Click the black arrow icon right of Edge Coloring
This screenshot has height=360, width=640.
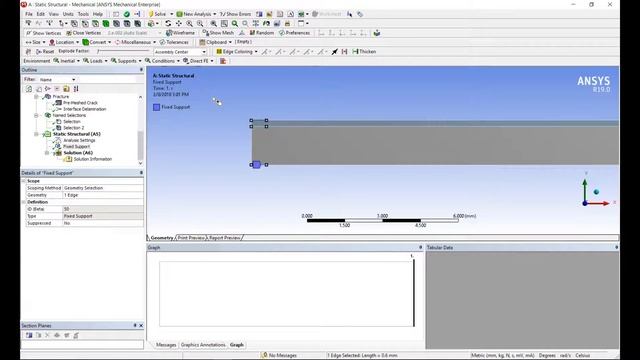pos(334,51)
